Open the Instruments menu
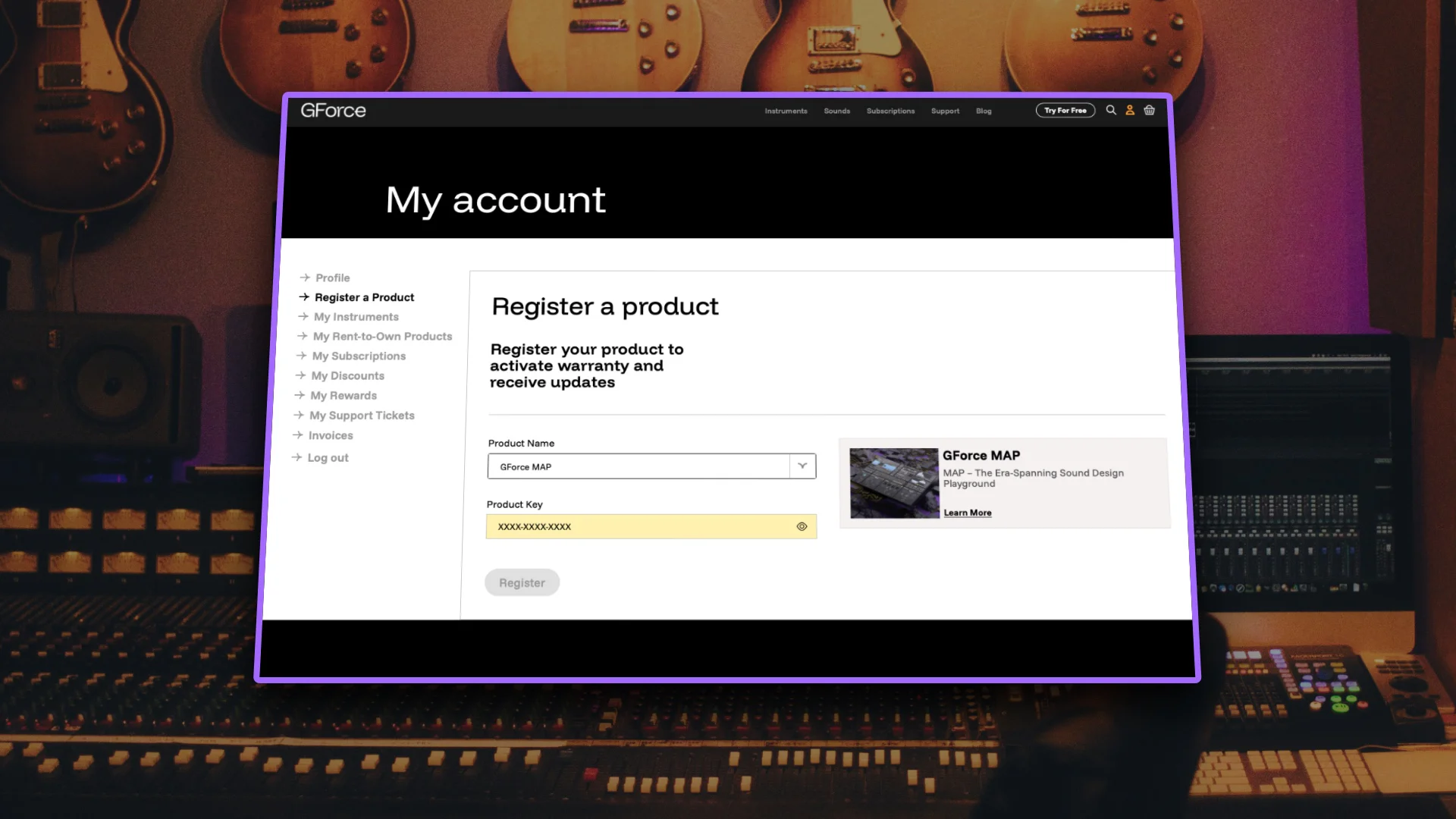Image resolution: width=1456 pixels, height=819 pixels. click(786, 111)
